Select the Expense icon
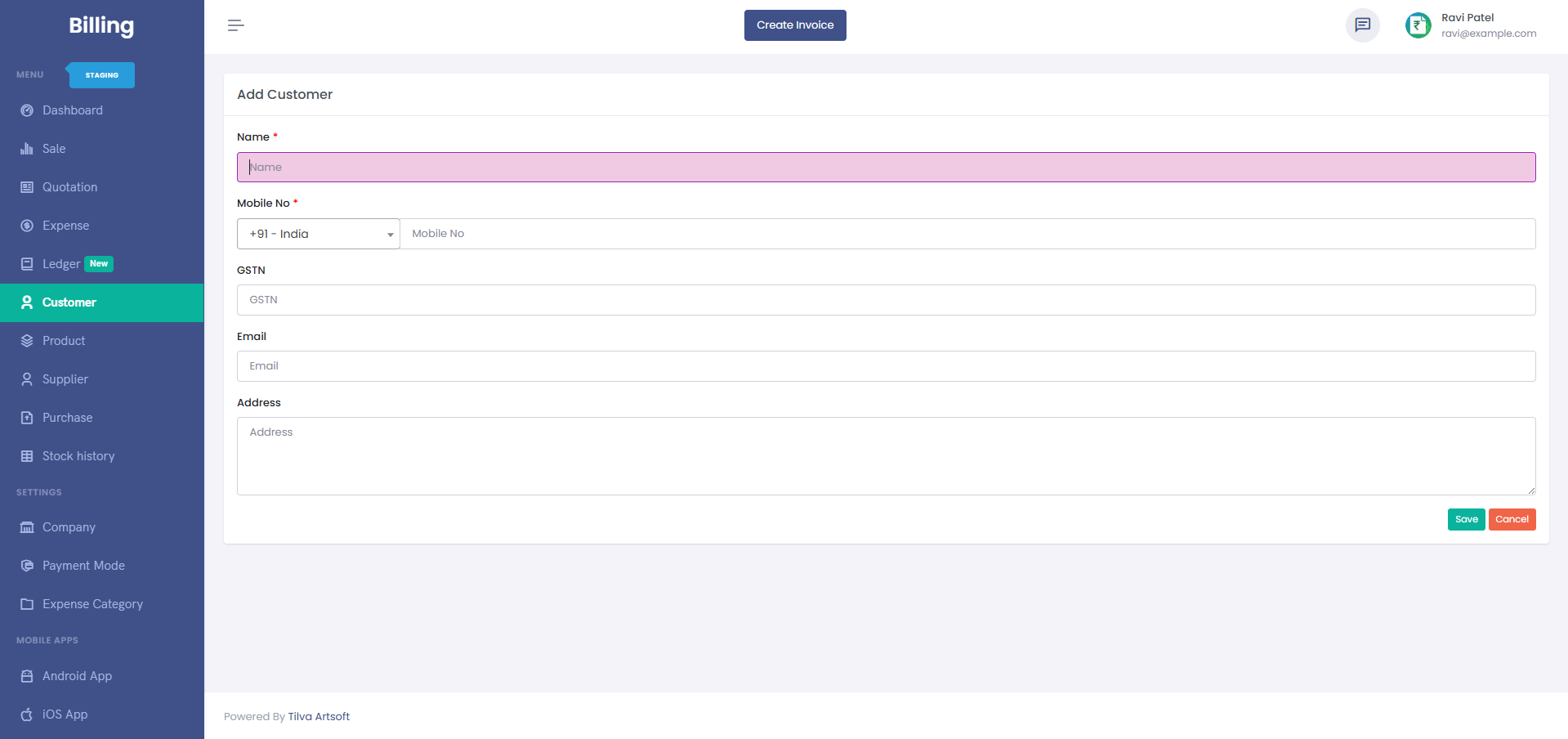 point(27,225)
